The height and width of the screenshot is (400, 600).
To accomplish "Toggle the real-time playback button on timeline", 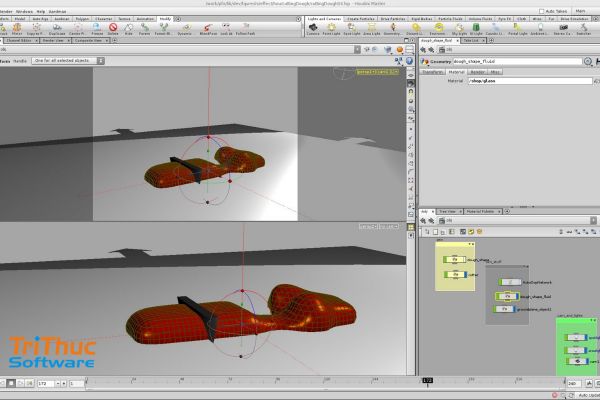I will click(x=29, y=383).
